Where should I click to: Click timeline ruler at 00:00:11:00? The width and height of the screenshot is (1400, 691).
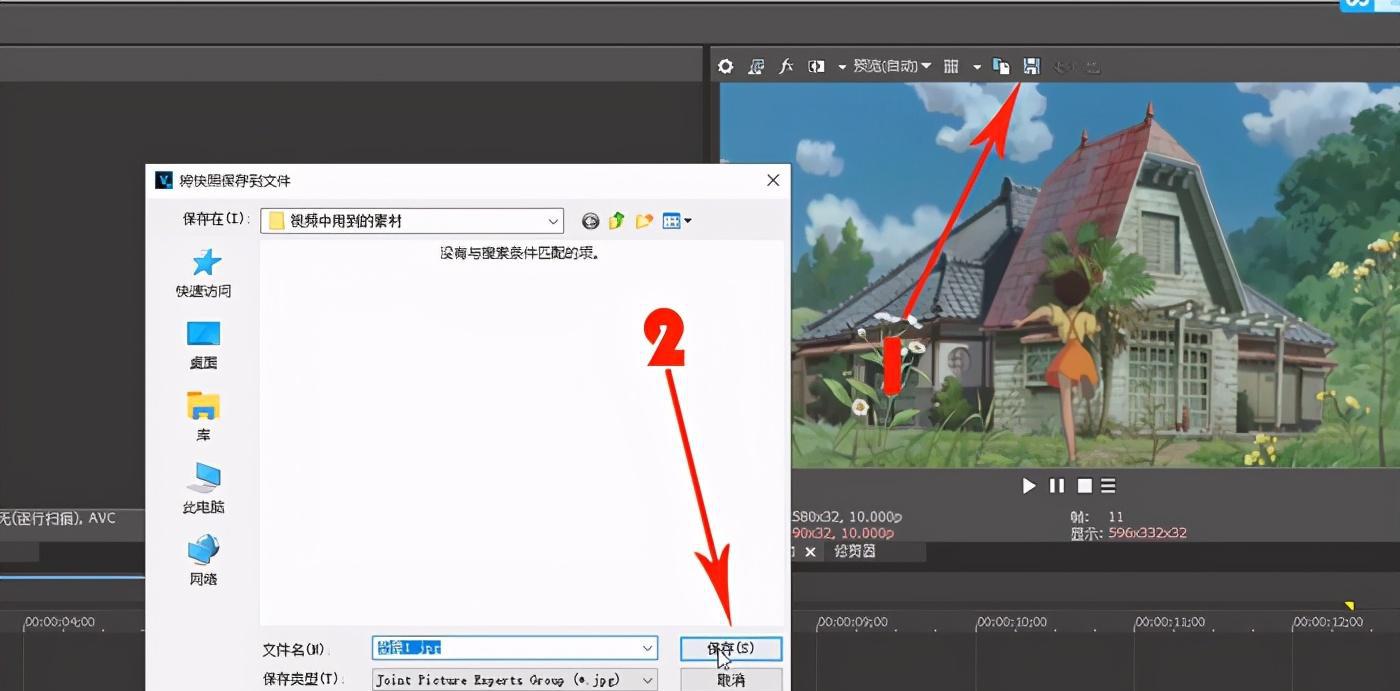tap(1170, 622)
